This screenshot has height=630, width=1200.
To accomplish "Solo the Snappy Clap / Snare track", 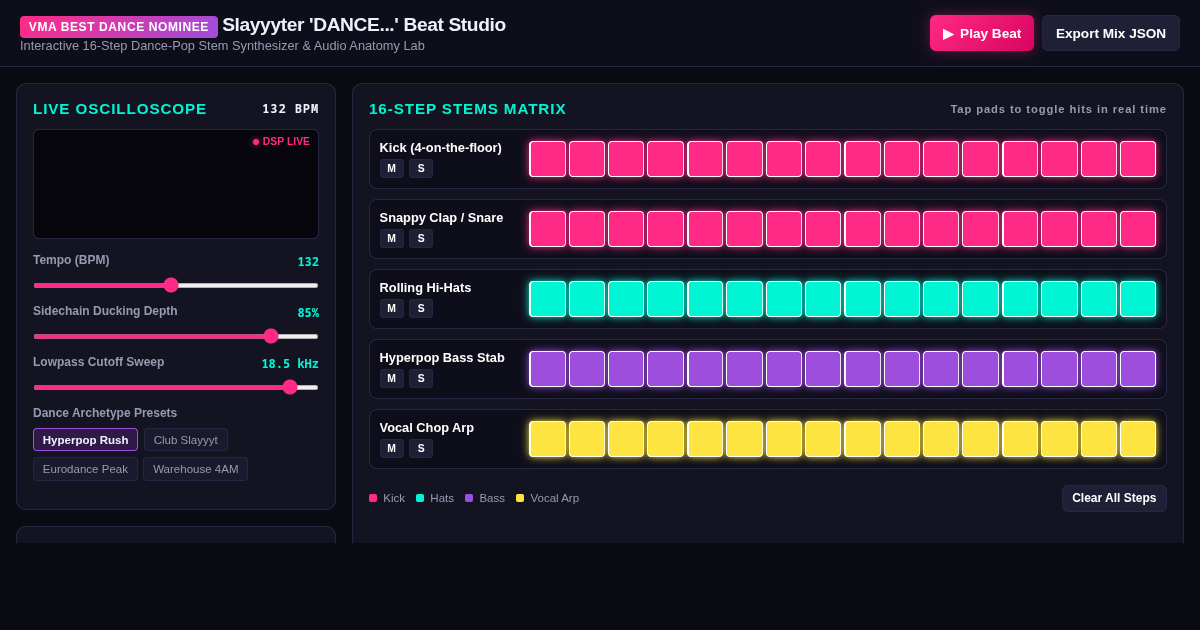I will pyautogui.click(x=421, y=239).
